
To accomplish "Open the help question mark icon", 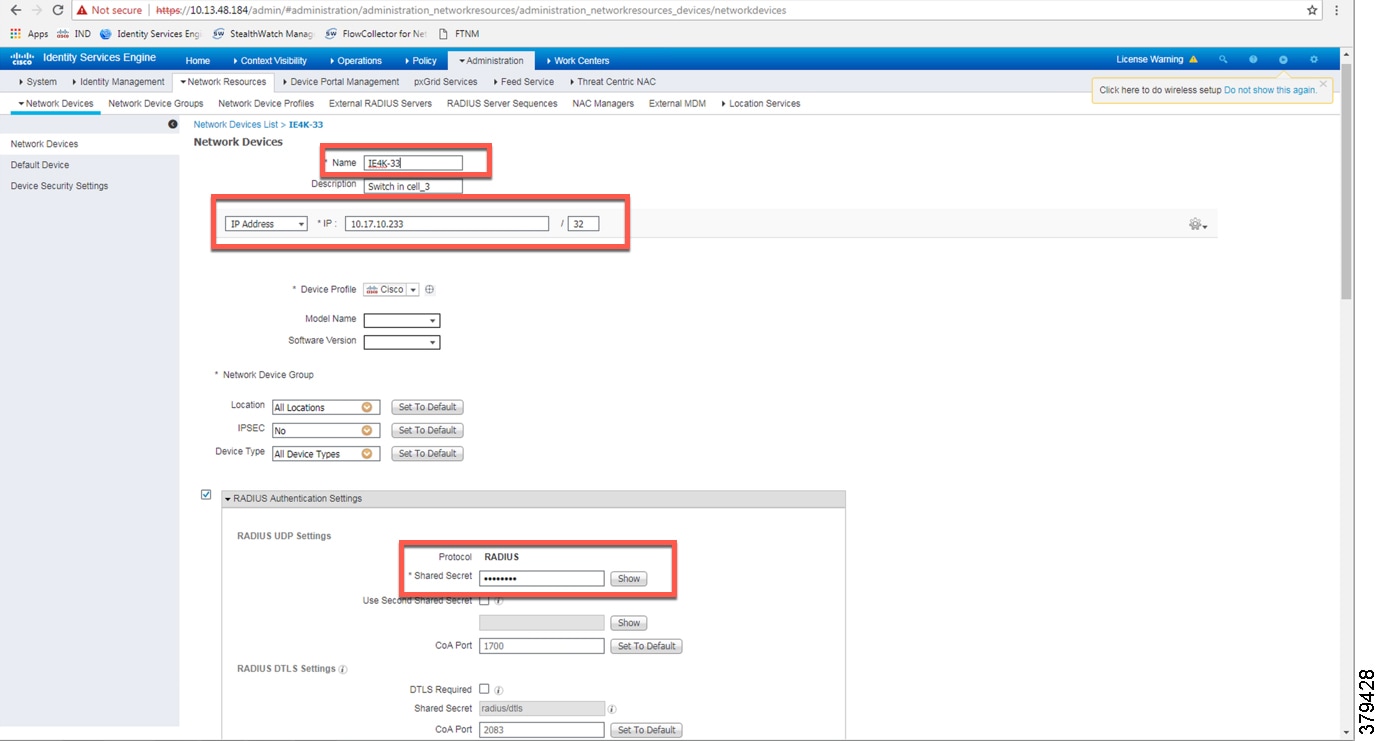I will tap(1253, 59).
